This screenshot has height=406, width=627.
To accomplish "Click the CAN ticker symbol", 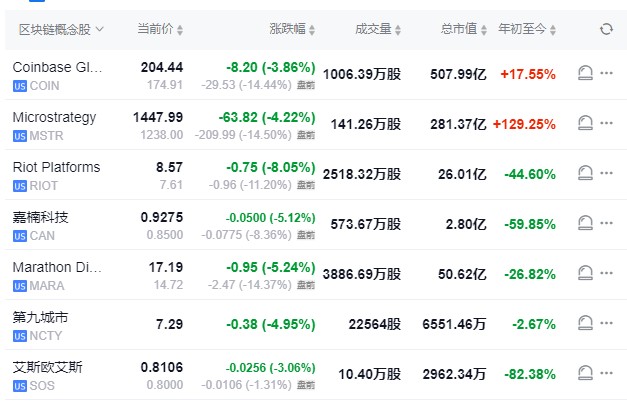I will tap(42, 236).
